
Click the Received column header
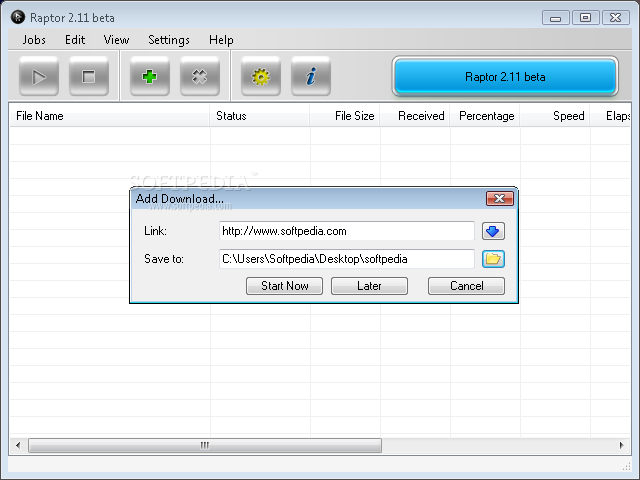(x=415, y=116)
